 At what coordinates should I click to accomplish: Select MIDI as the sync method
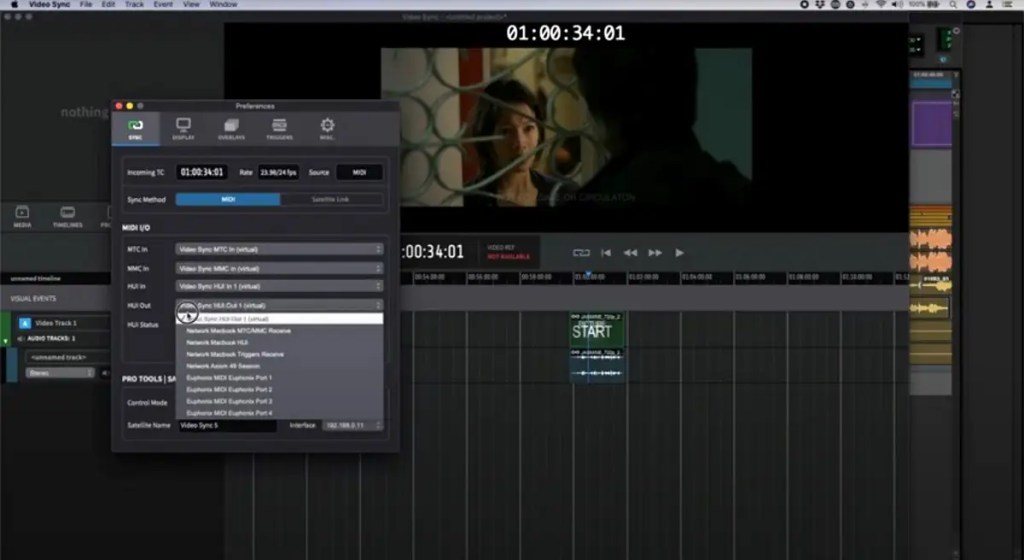point(228,199)
